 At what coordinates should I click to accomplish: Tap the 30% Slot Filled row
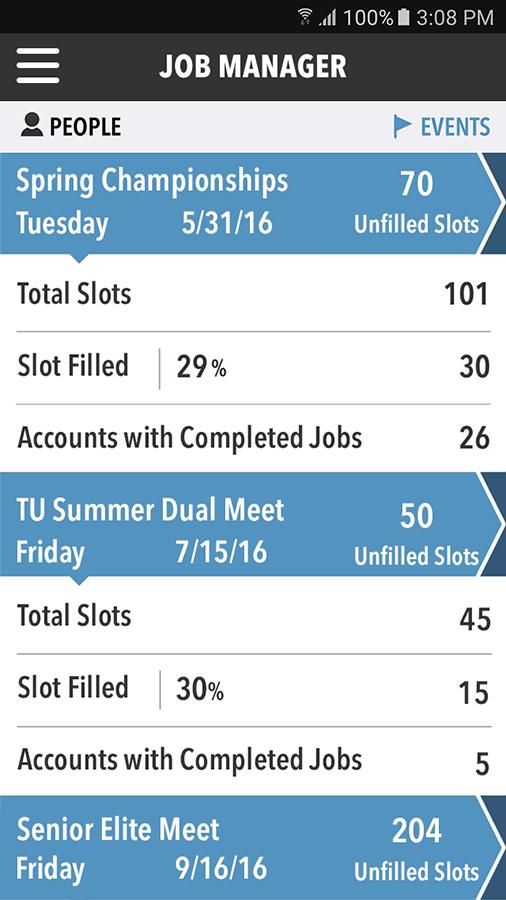[253, 689]
